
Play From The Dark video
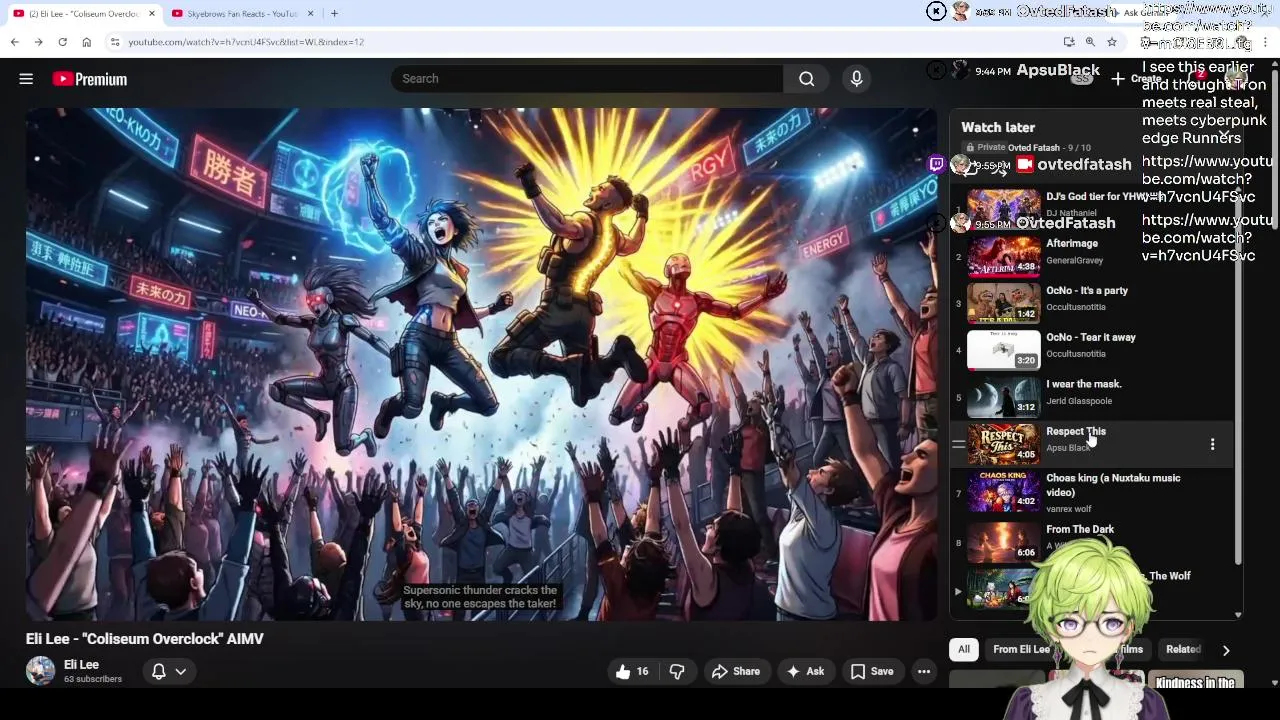1003,542
